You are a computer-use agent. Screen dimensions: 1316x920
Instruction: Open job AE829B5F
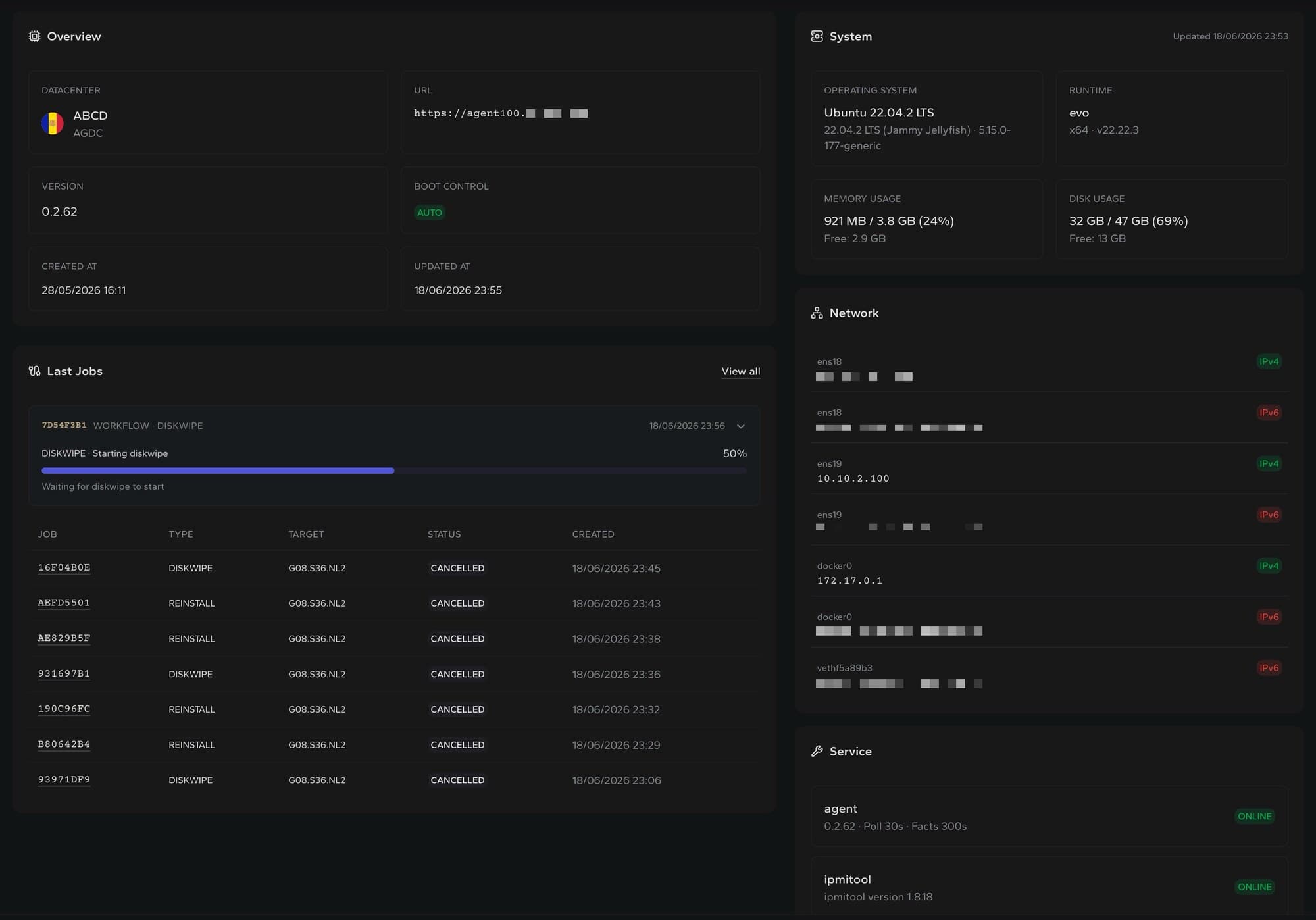(x=64, y=638)
